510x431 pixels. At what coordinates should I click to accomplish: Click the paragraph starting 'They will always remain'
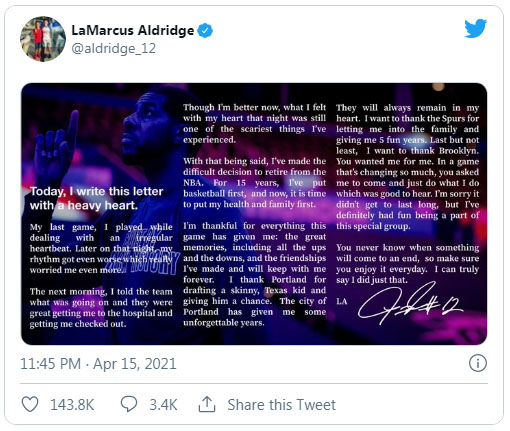coord(407,167)
